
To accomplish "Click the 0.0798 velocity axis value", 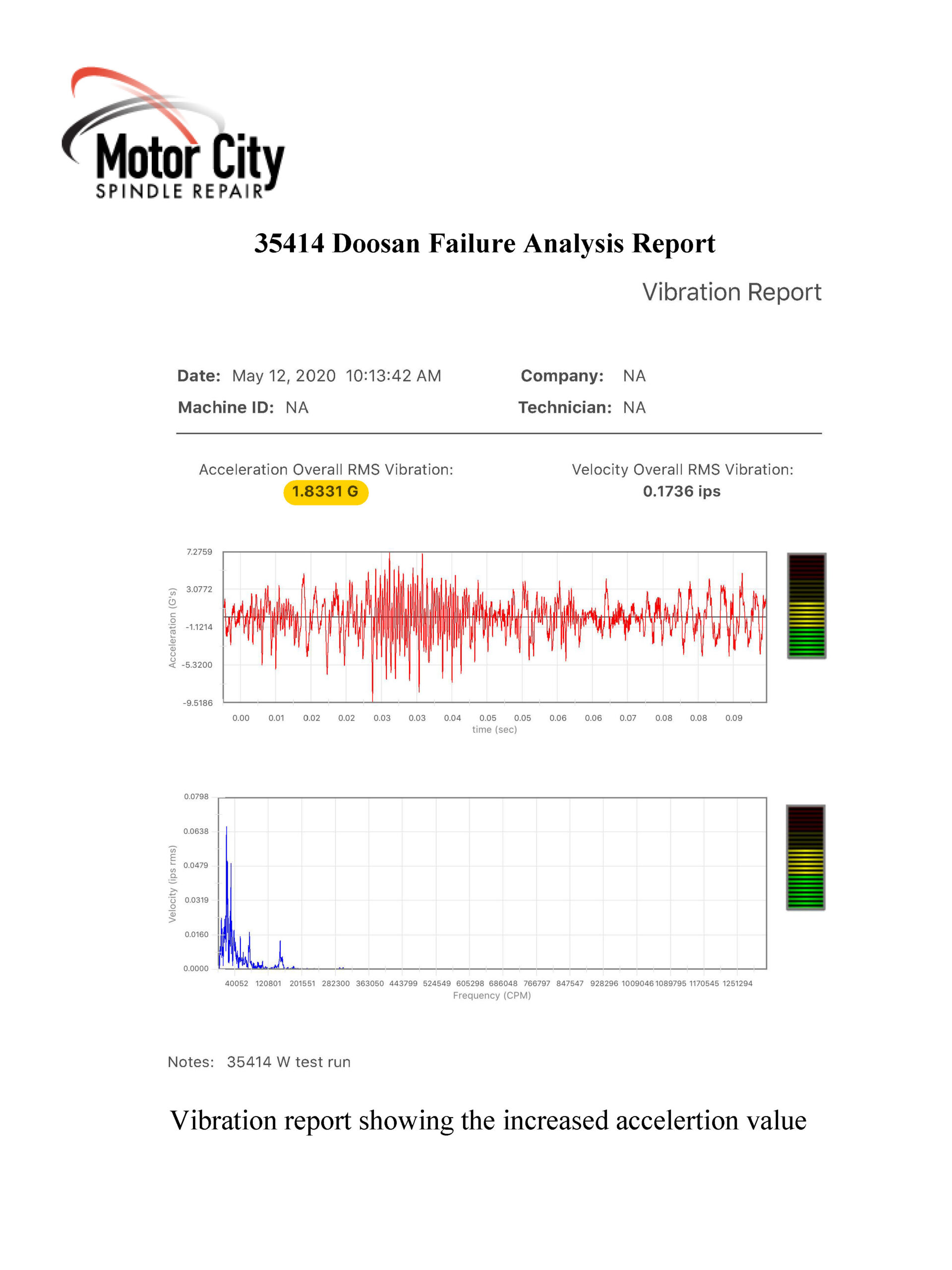I will point(196,796).
